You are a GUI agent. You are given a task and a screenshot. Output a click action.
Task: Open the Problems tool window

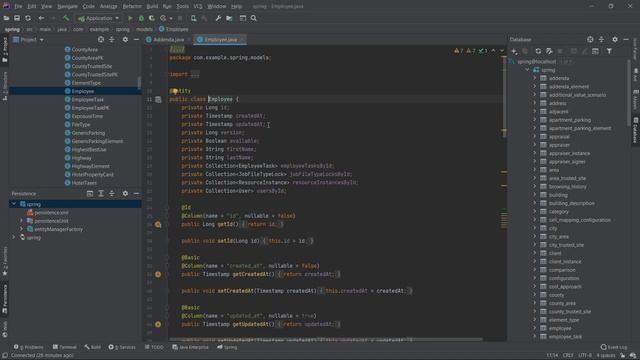(29, 347)
